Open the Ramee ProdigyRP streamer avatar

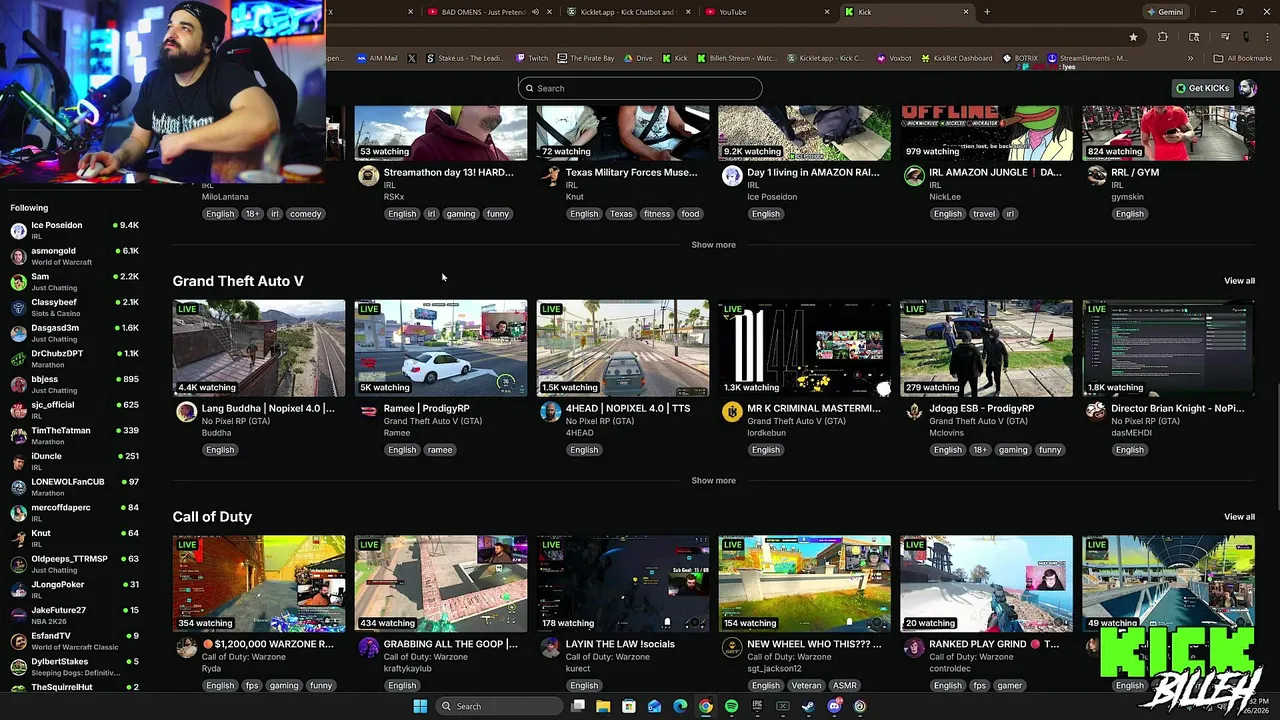[368, 412]
